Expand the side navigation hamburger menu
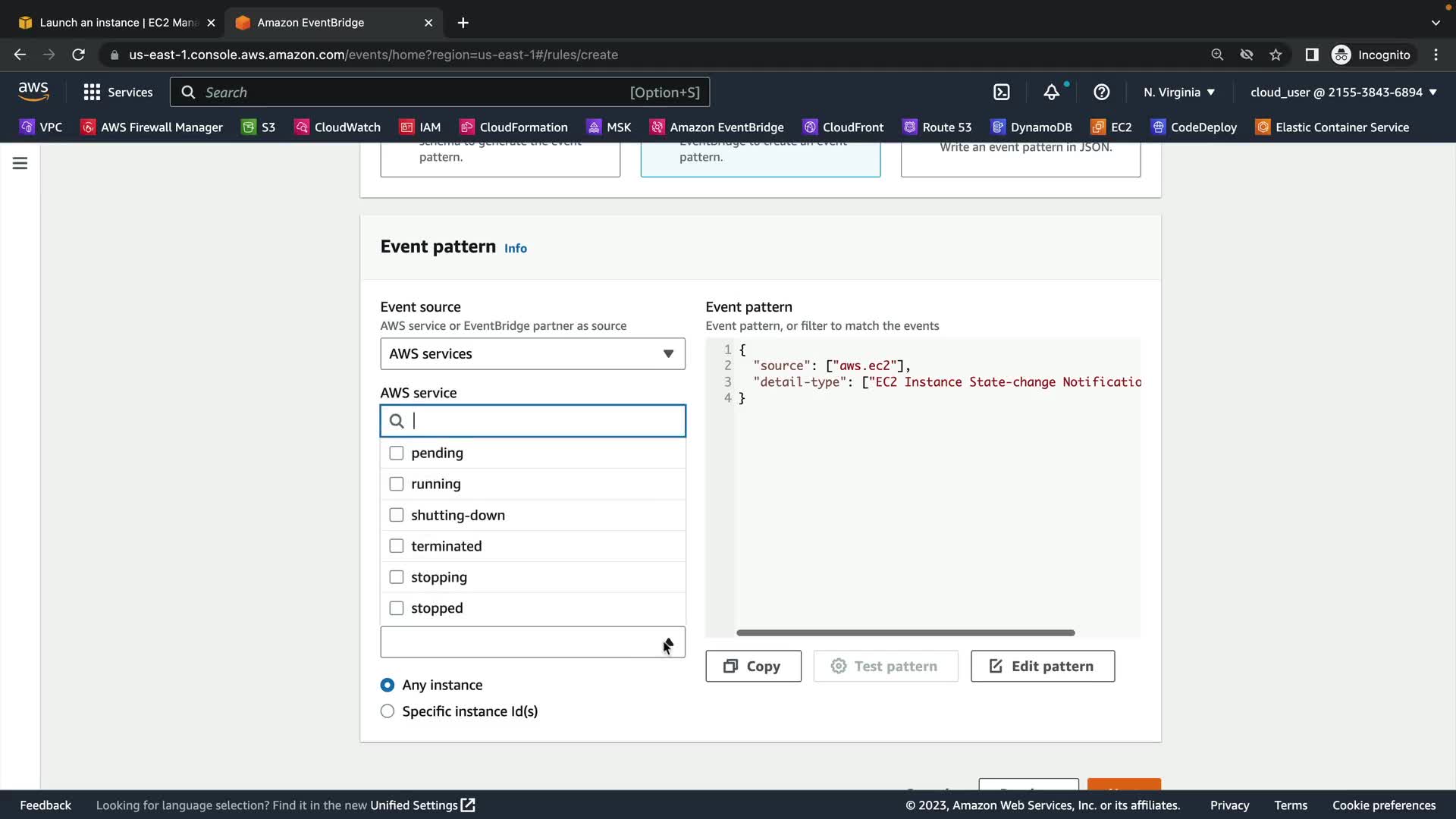 20,163
